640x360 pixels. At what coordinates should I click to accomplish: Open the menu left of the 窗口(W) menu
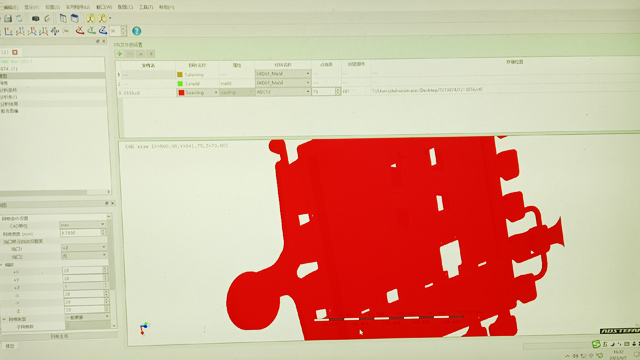[78, 7]
